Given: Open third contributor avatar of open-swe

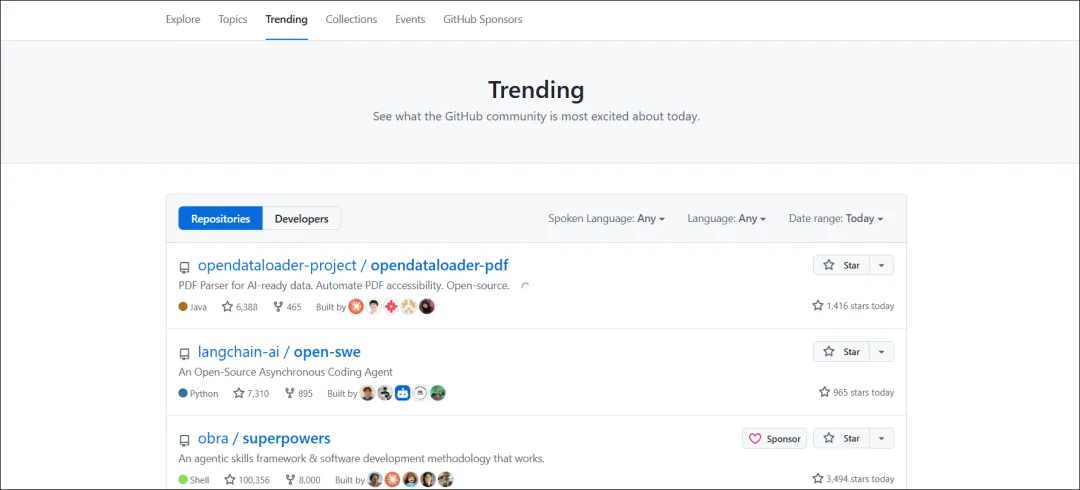Looking at the screenshot, I should coord(403,394).
